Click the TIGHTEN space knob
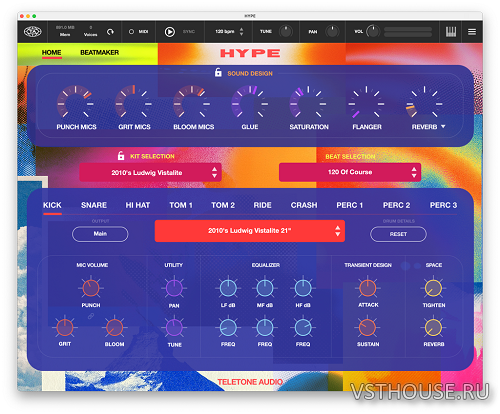 pos(433,288)
